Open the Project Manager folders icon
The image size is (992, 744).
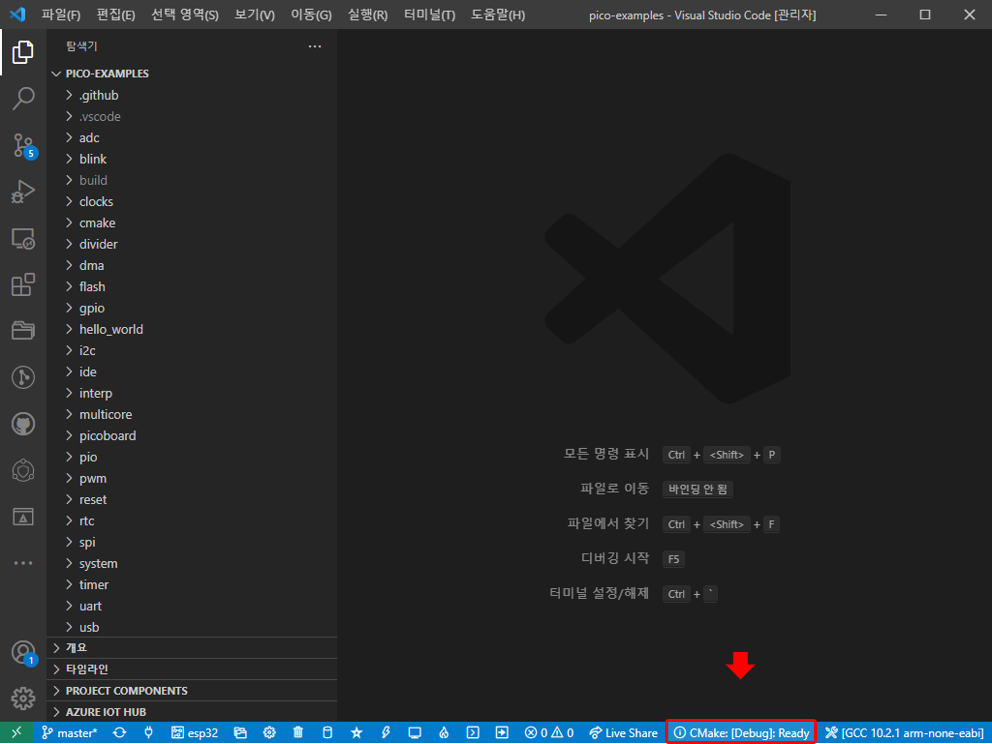(23, 331)
